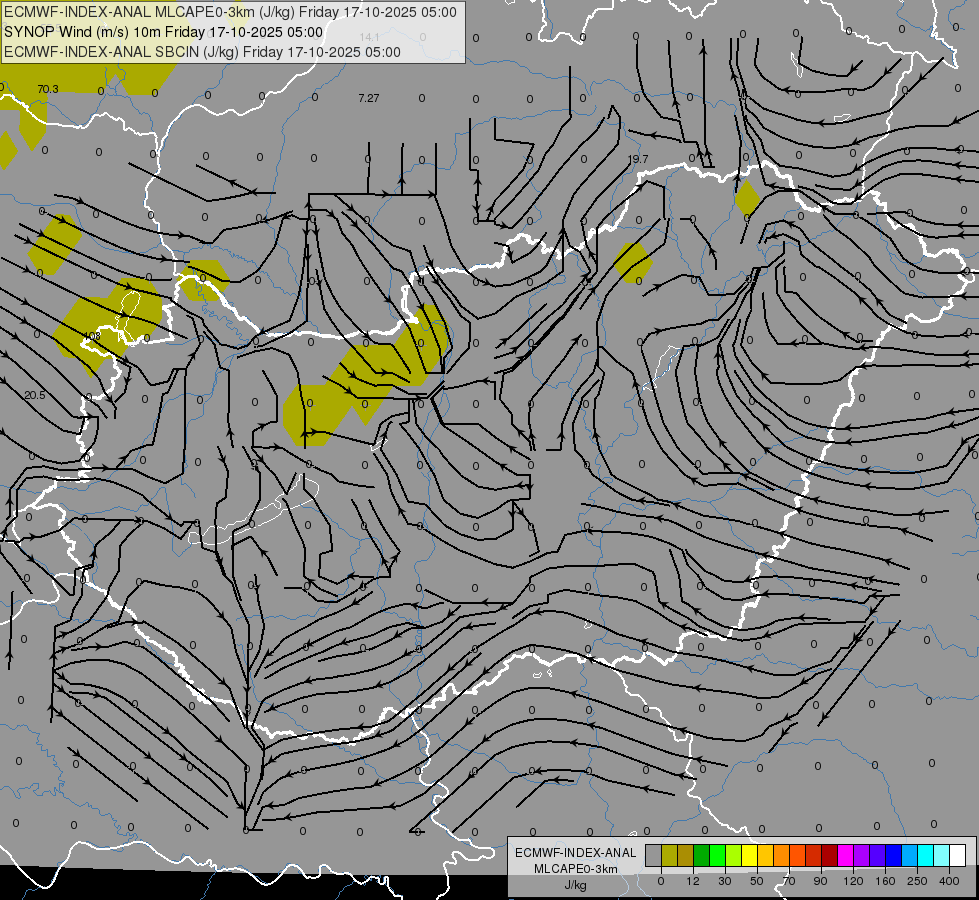This screenshot has width=979, height=900.
Task: Click the legend value 120
Action: (x=854, y=882)
